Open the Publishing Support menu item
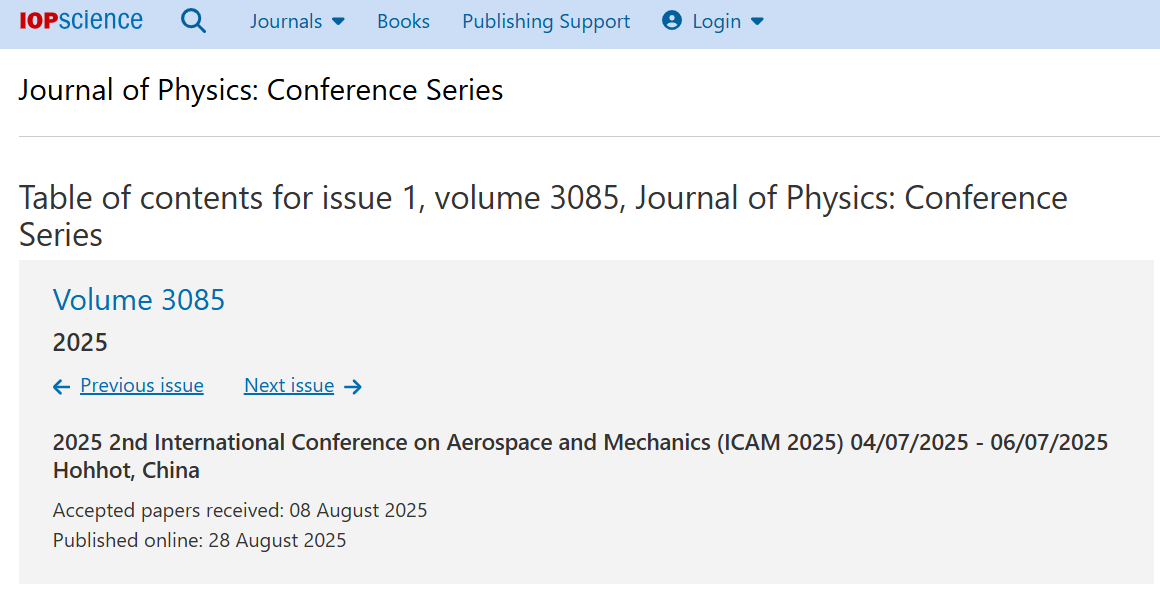This screenshot has height=597, width=1160. (546, 21)
